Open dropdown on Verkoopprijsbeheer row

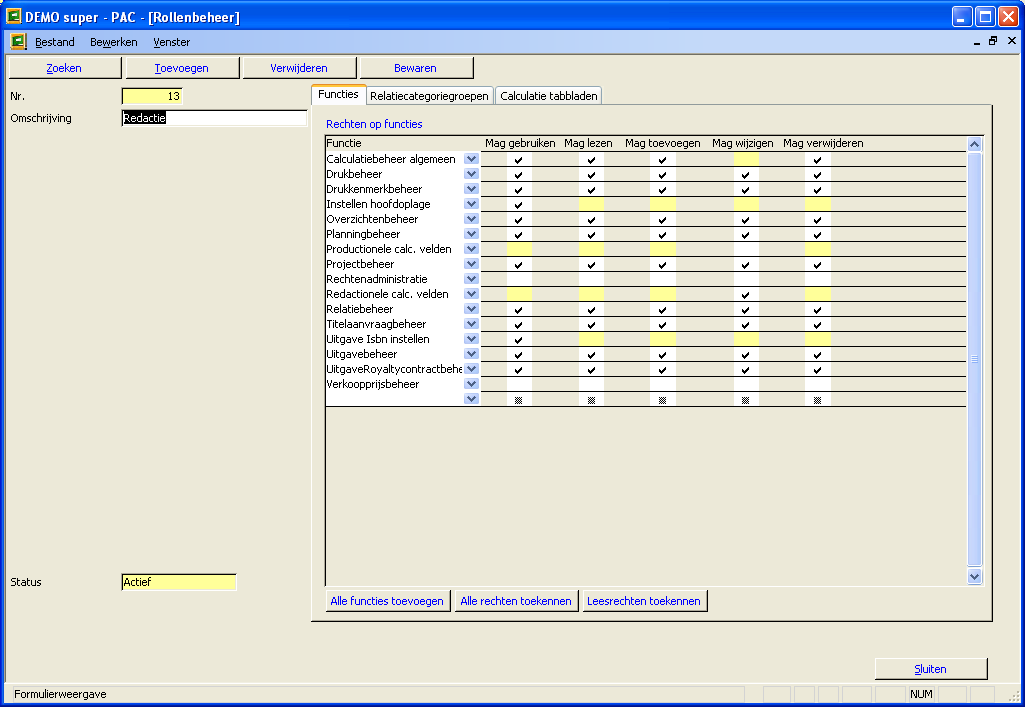(x=472, y=384)
